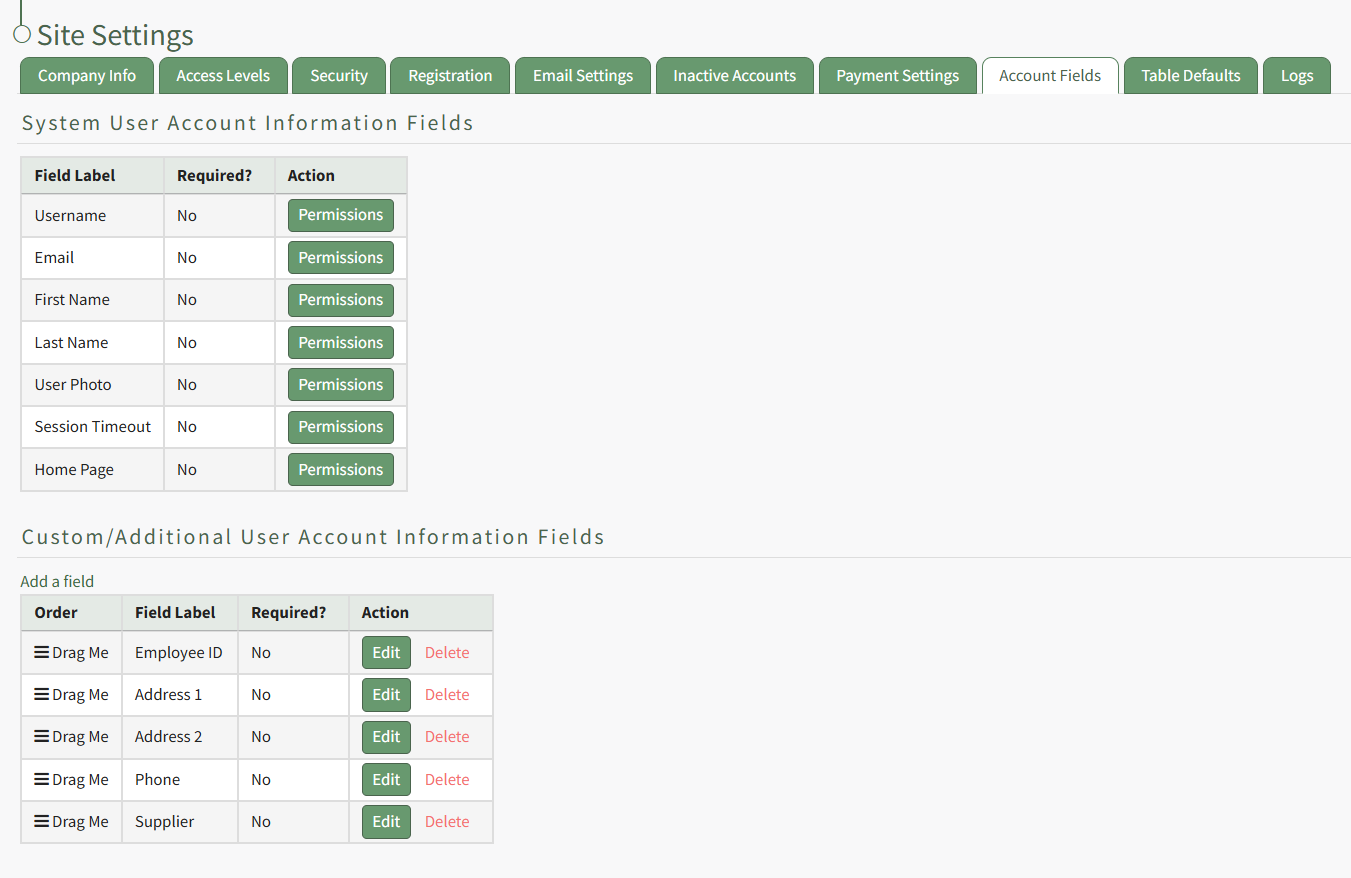
Task: Delete the Address 1 custom field
Action: [x=447, y=695]
